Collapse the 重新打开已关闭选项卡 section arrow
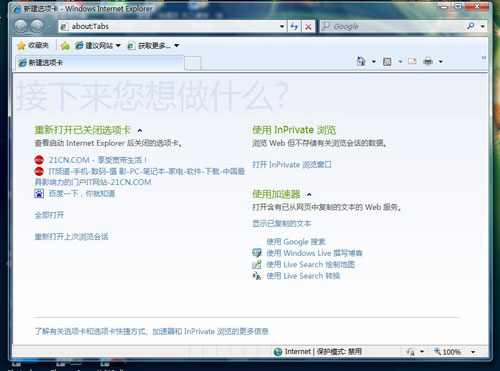This screenshot has height=371, width=500. pos(140,131)
